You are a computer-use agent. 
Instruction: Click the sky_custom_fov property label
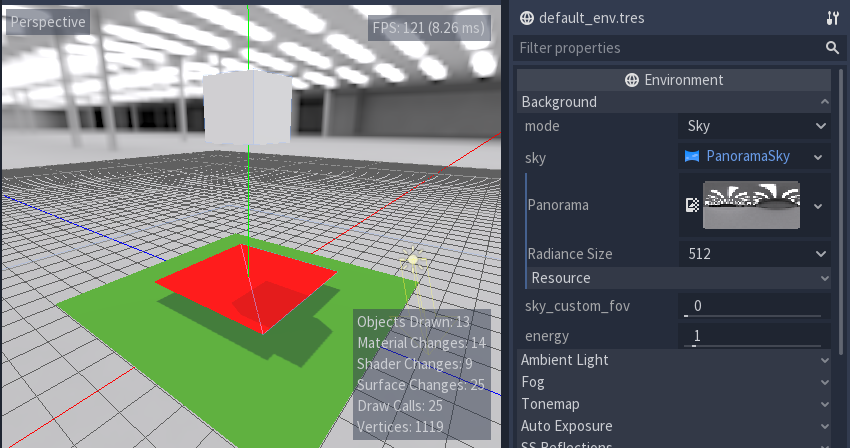click(577, 306)
